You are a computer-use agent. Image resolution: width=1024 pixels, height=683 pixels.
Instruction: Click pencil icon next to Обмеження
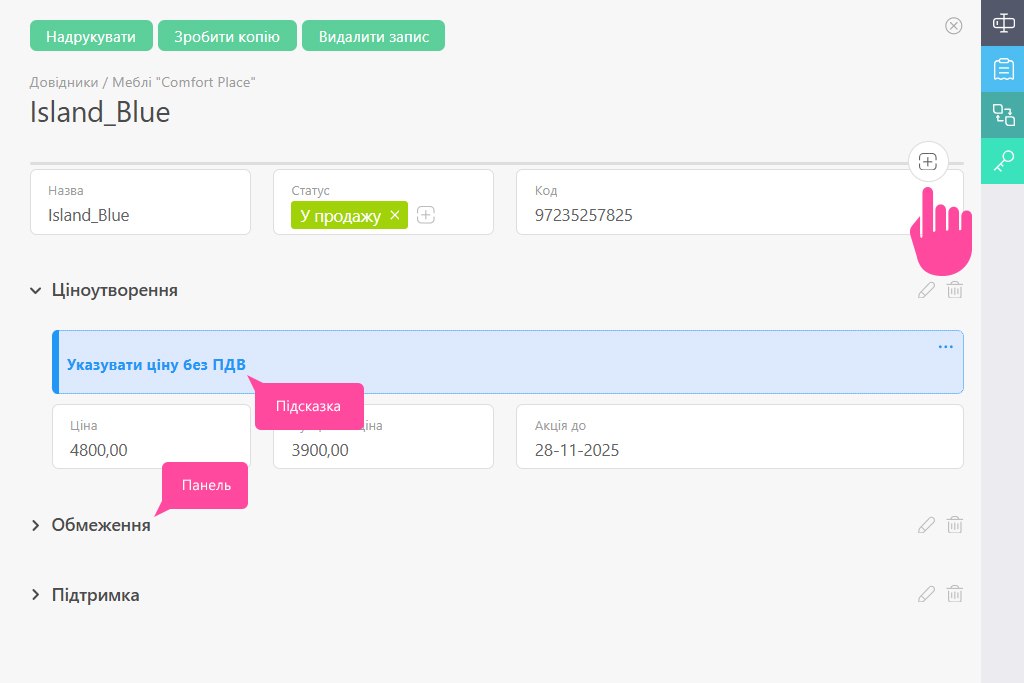click(x=926, y=525)
